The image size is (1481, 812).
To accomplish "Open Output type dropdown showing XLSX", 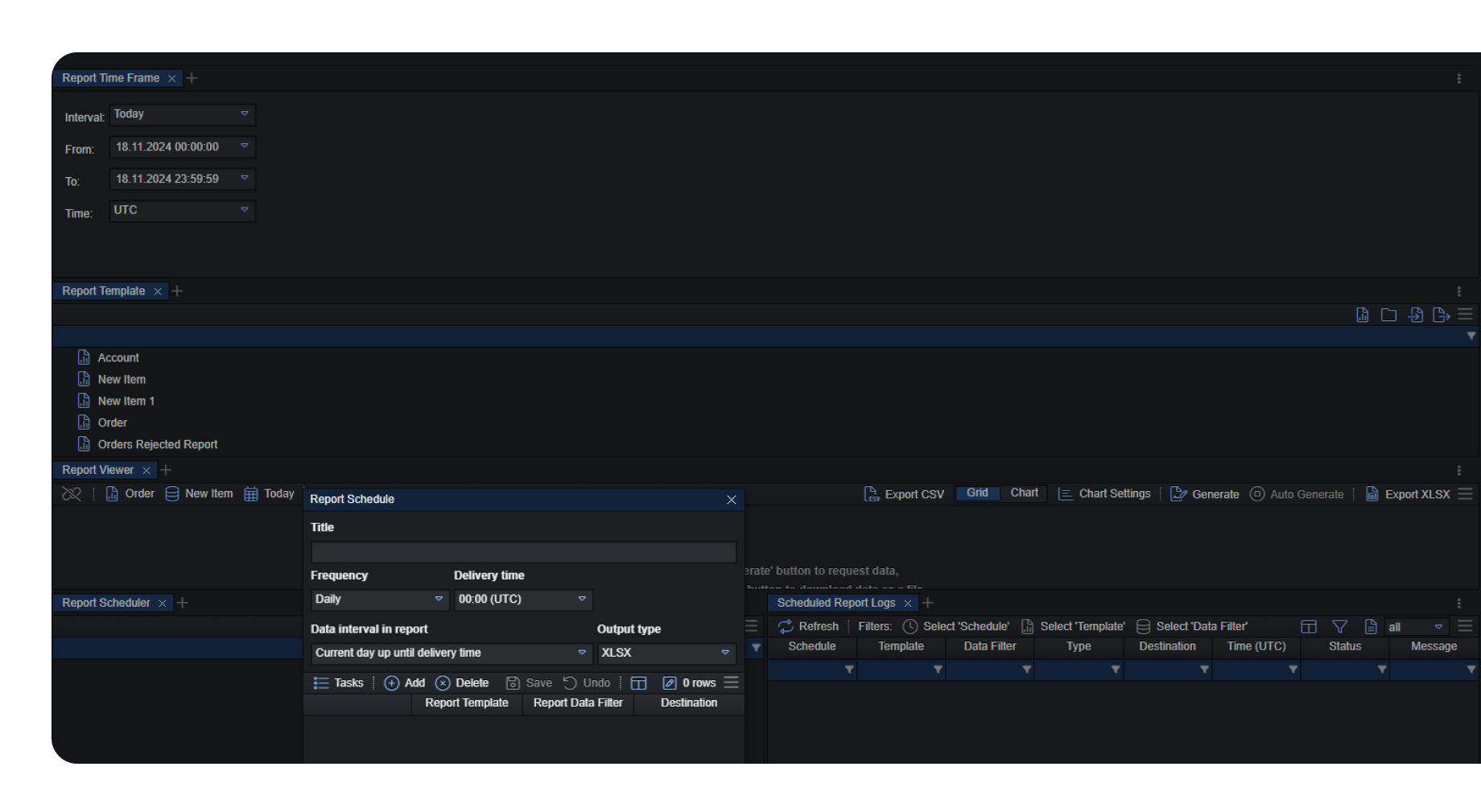I will click(x=666, y=653).
